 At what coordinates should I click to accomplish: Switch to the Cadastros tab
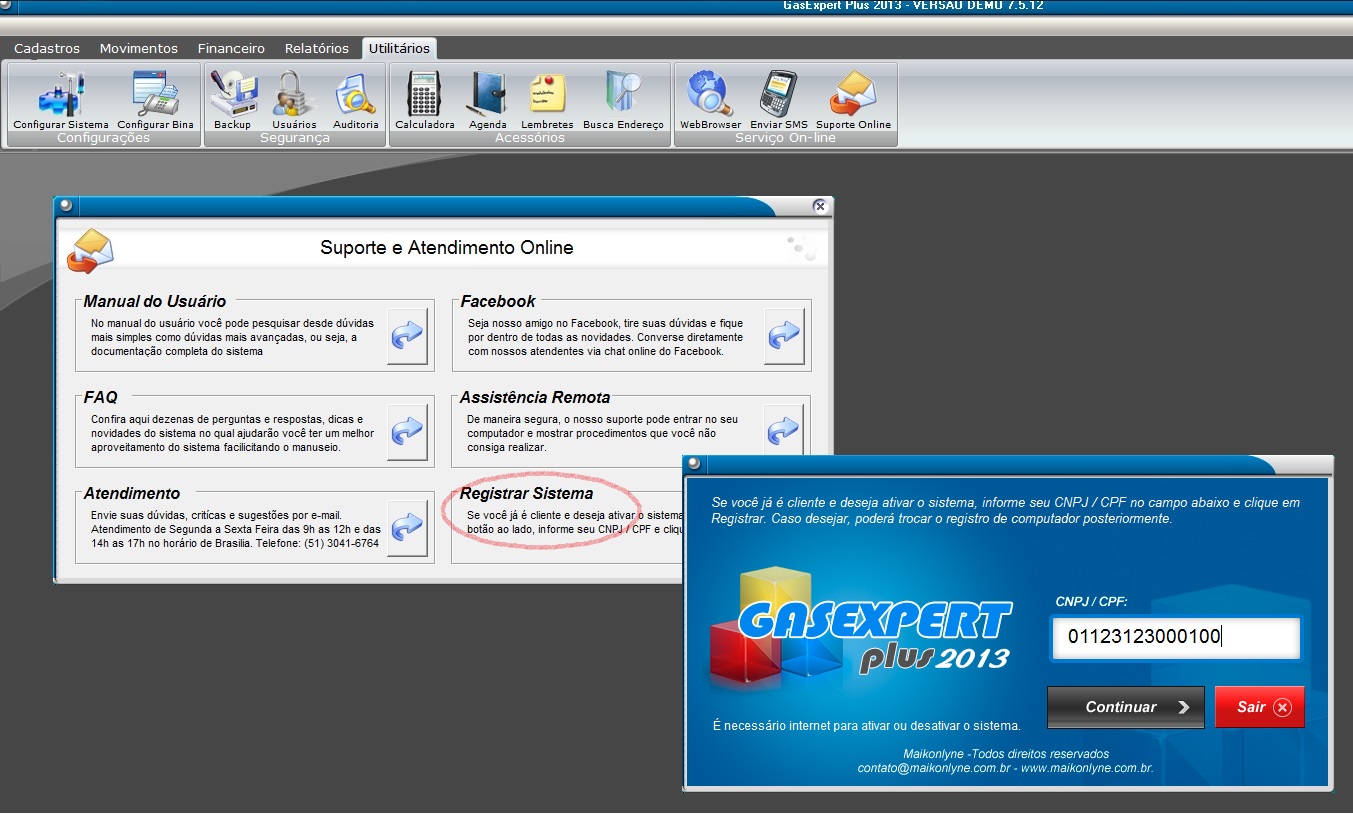(47, 48)
